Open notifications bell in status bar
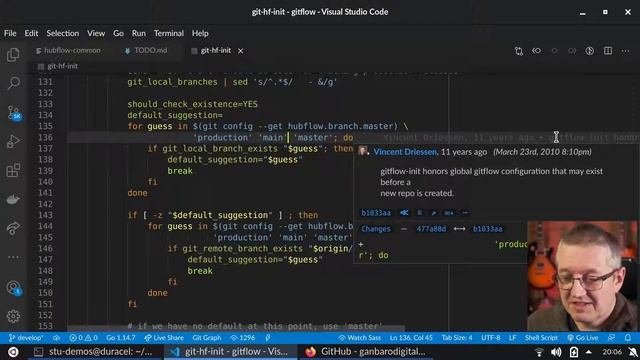Screen dimensions: 640x360 click(628, 338)
